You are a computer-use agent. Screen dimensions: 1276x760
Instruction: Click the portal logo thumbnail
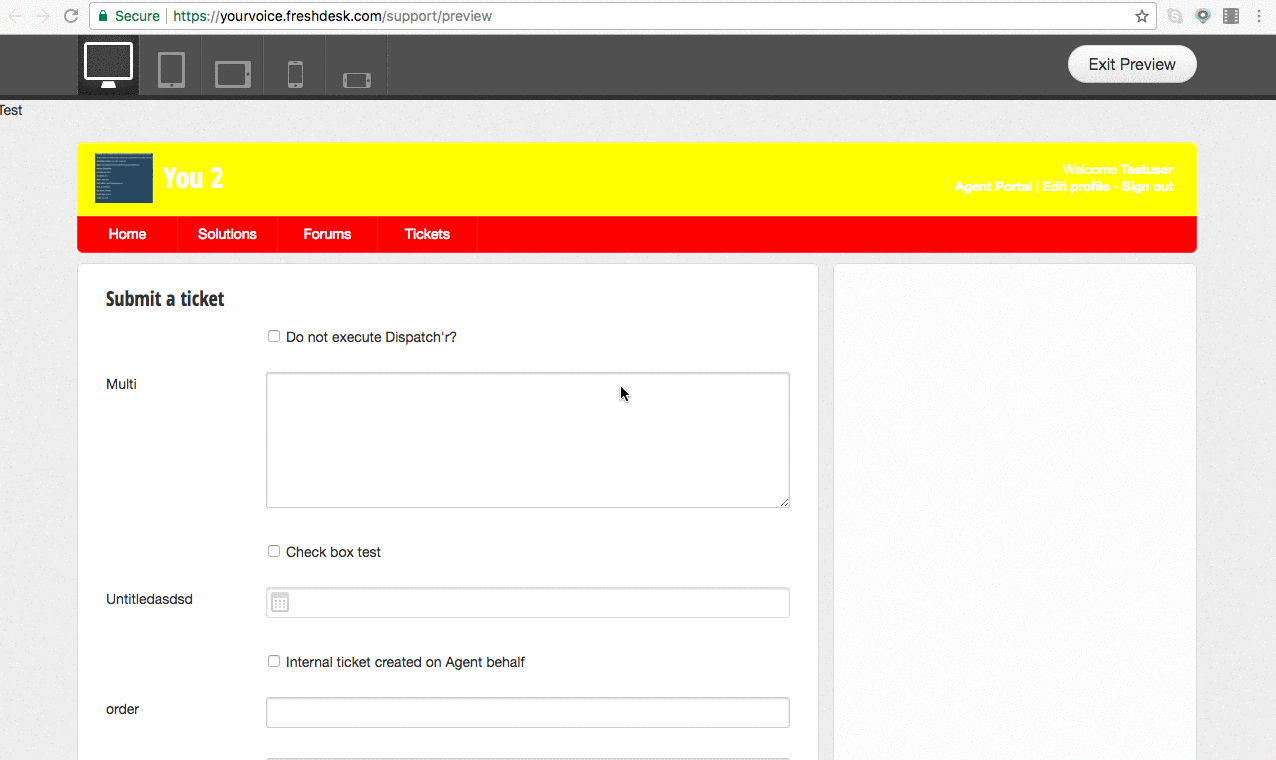pyautogui.click(x=124, y=178)
